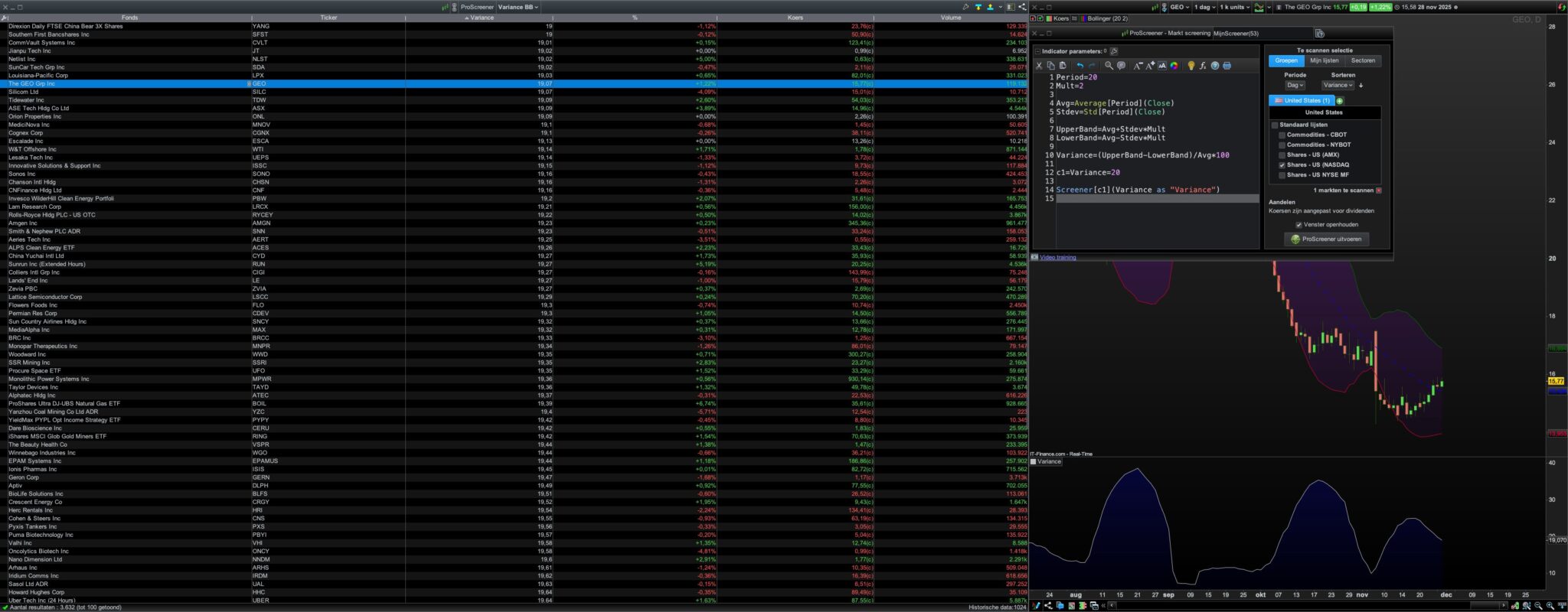Image resolution: width=1568 pixels, height=612 pixels.
Task: Click the cyan download arrow icon in results window
Action: 978,7
